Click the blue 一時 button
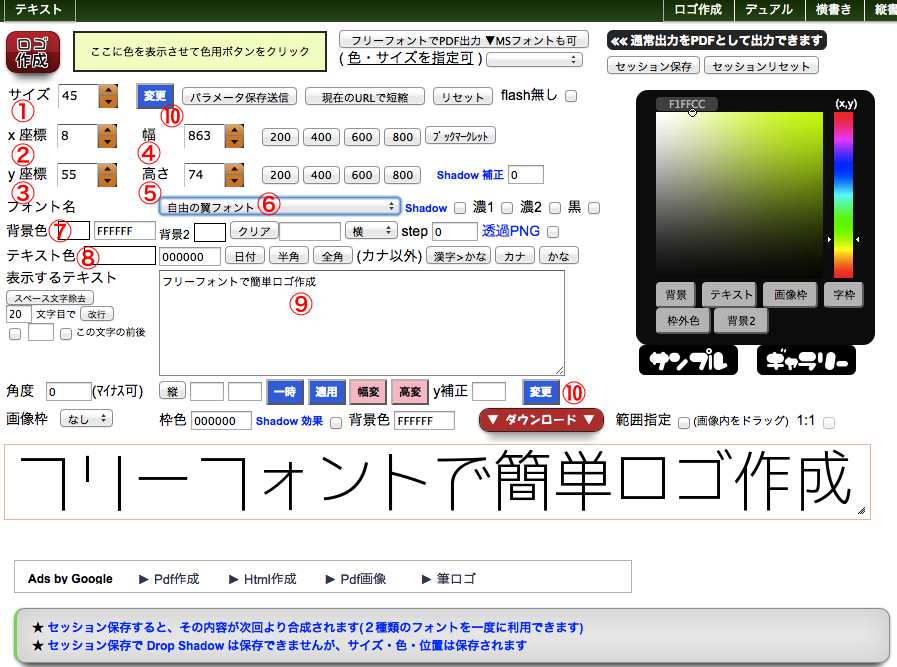The image size is (897, 667). (285, 391)
